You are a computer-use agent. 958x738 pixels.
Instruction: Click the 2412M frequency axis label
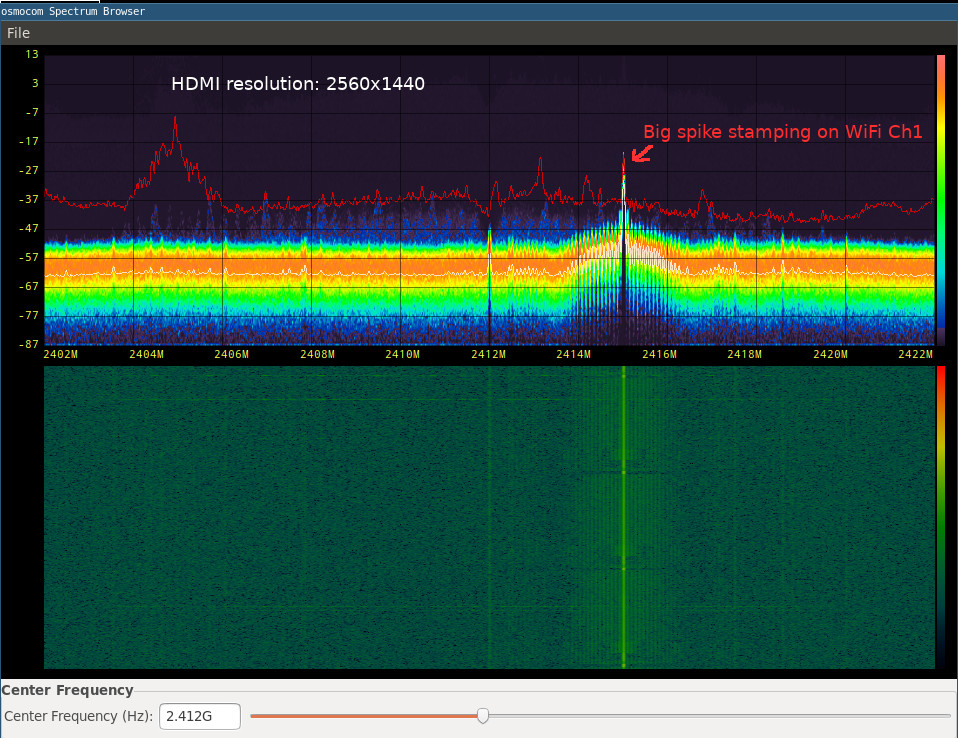[488, 354]
